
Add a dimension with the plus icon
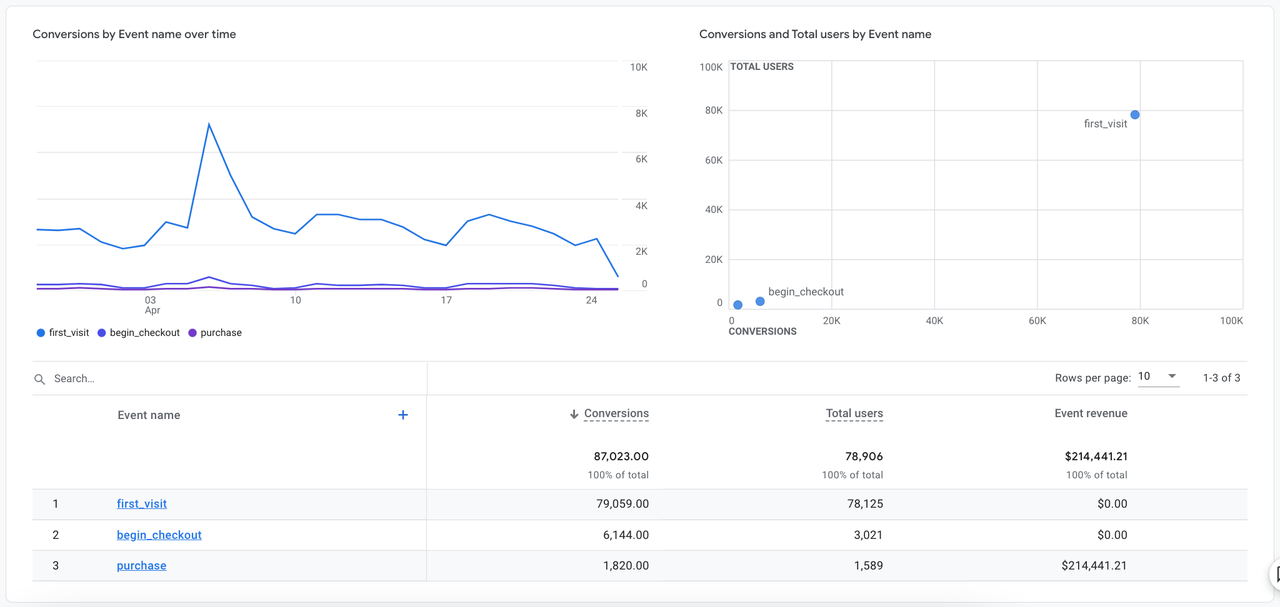[403, 415]
